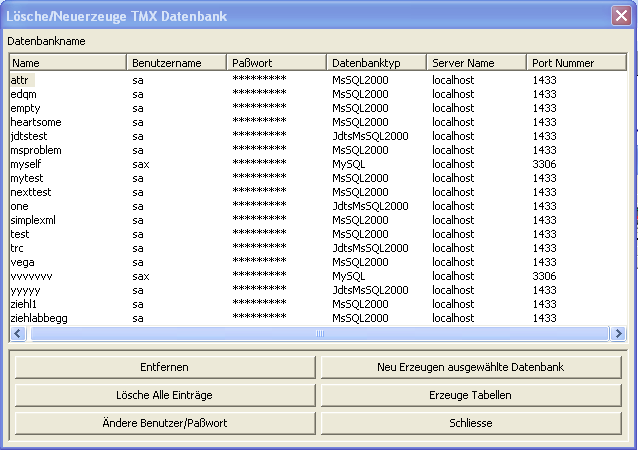This screenshot has height=450, width=638.
Task: Click Neu Erzeugen ausgewählte Datenbank button
Action: coord(470,367)
